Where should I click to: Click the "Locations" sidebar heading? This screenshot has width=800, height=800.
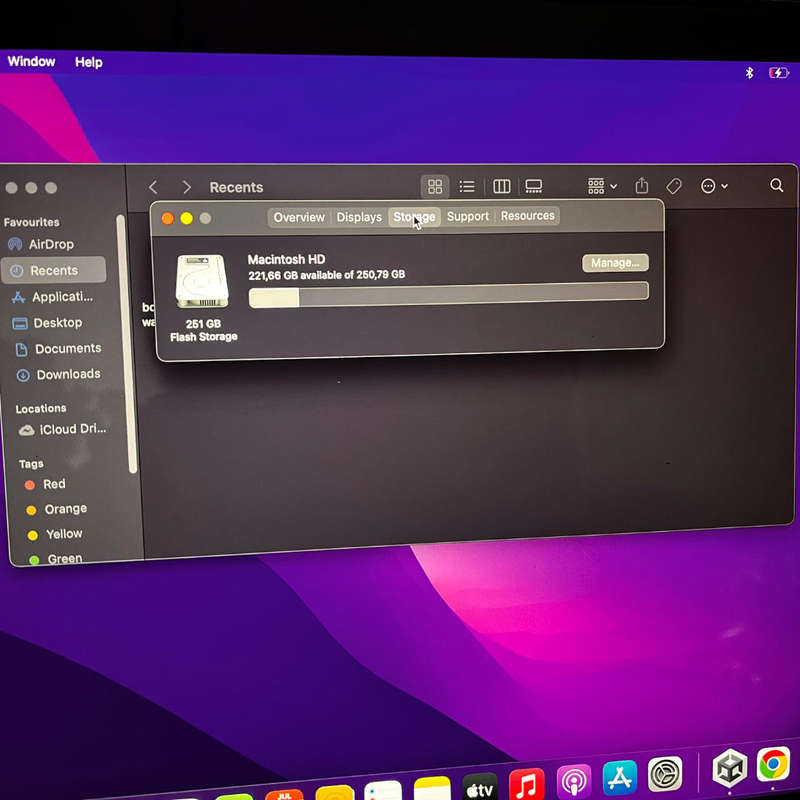[x=41, y=408]
